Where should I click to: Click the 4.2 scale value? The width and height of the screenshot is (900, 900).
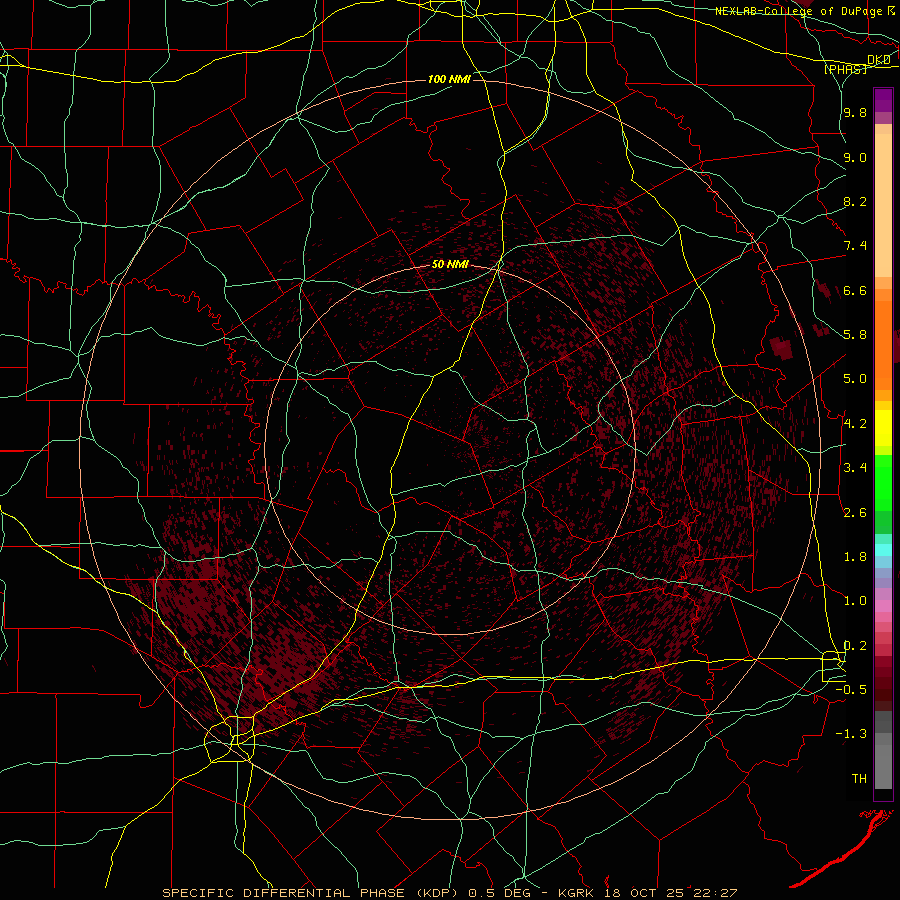tap(855, 424)
